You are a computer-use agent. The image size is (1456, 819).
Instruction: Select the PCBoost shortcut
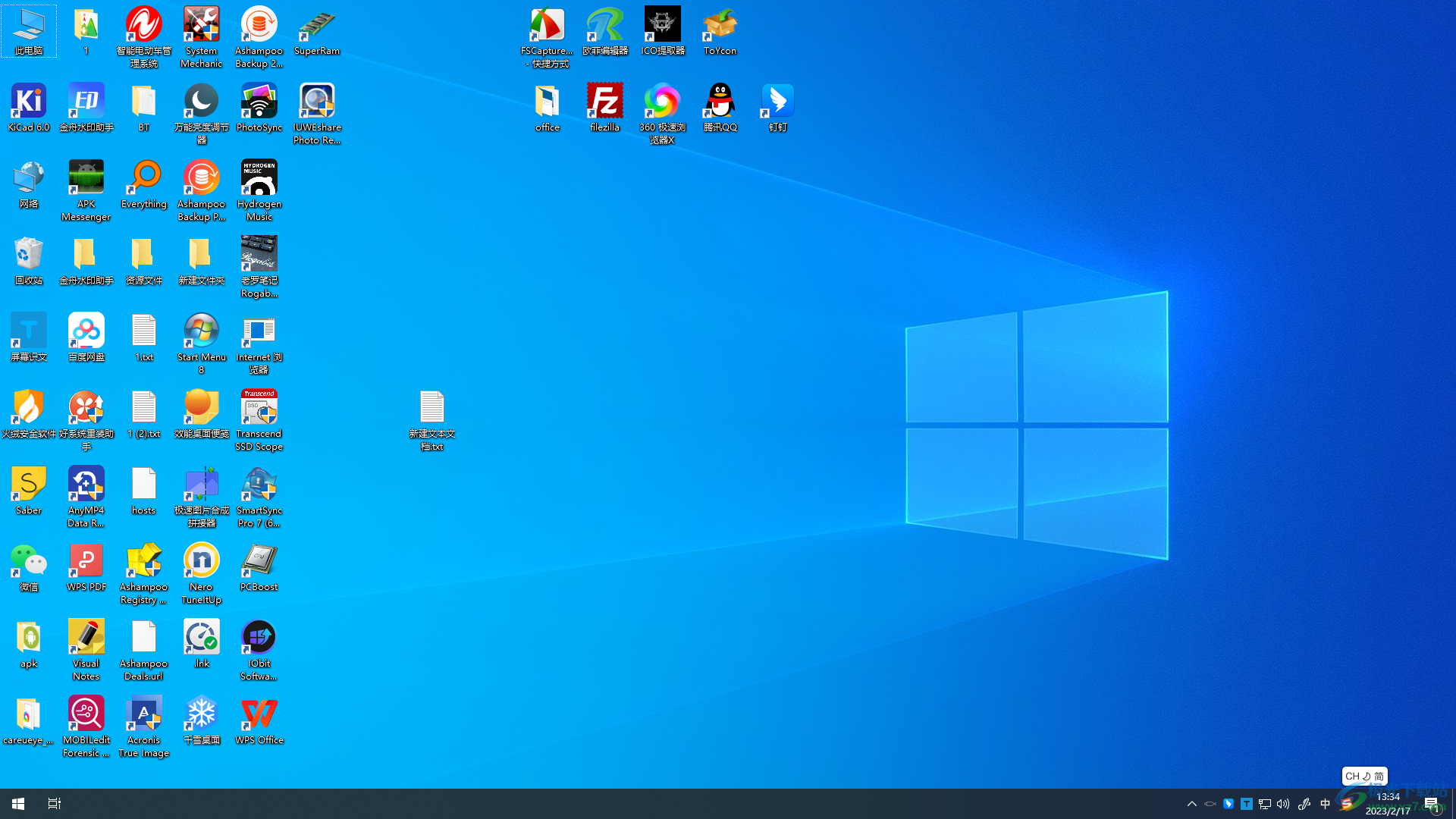coord(259,567)
